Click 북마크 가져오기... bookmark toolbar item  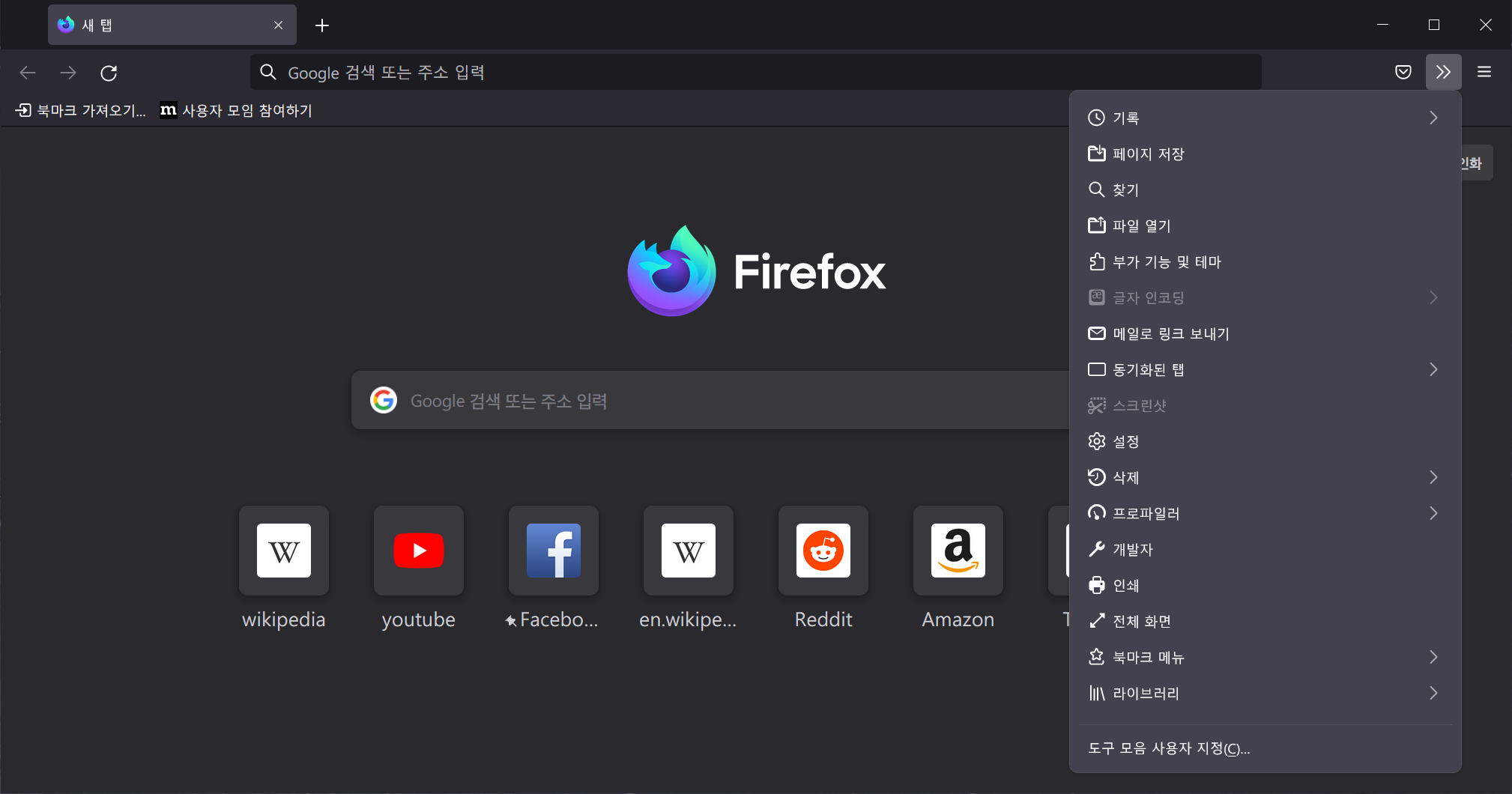click(80, 111)
